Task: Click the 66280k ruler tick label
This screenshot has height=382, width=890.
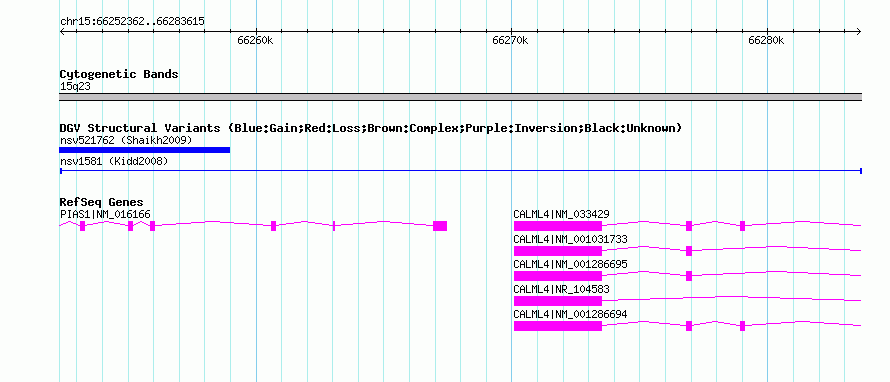Action: (766, 40)
